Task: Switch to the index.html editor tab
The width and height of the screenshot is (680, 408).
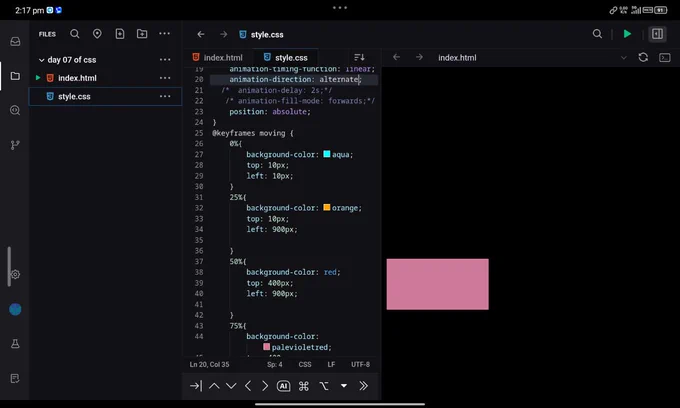Action: 218,57
